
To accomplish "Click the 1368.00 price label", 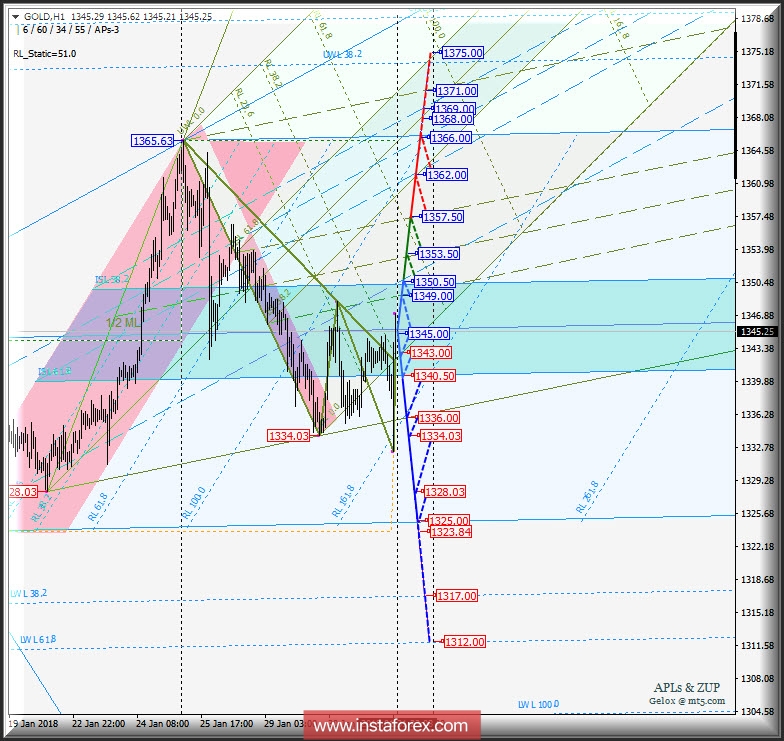I will (452, 119).
